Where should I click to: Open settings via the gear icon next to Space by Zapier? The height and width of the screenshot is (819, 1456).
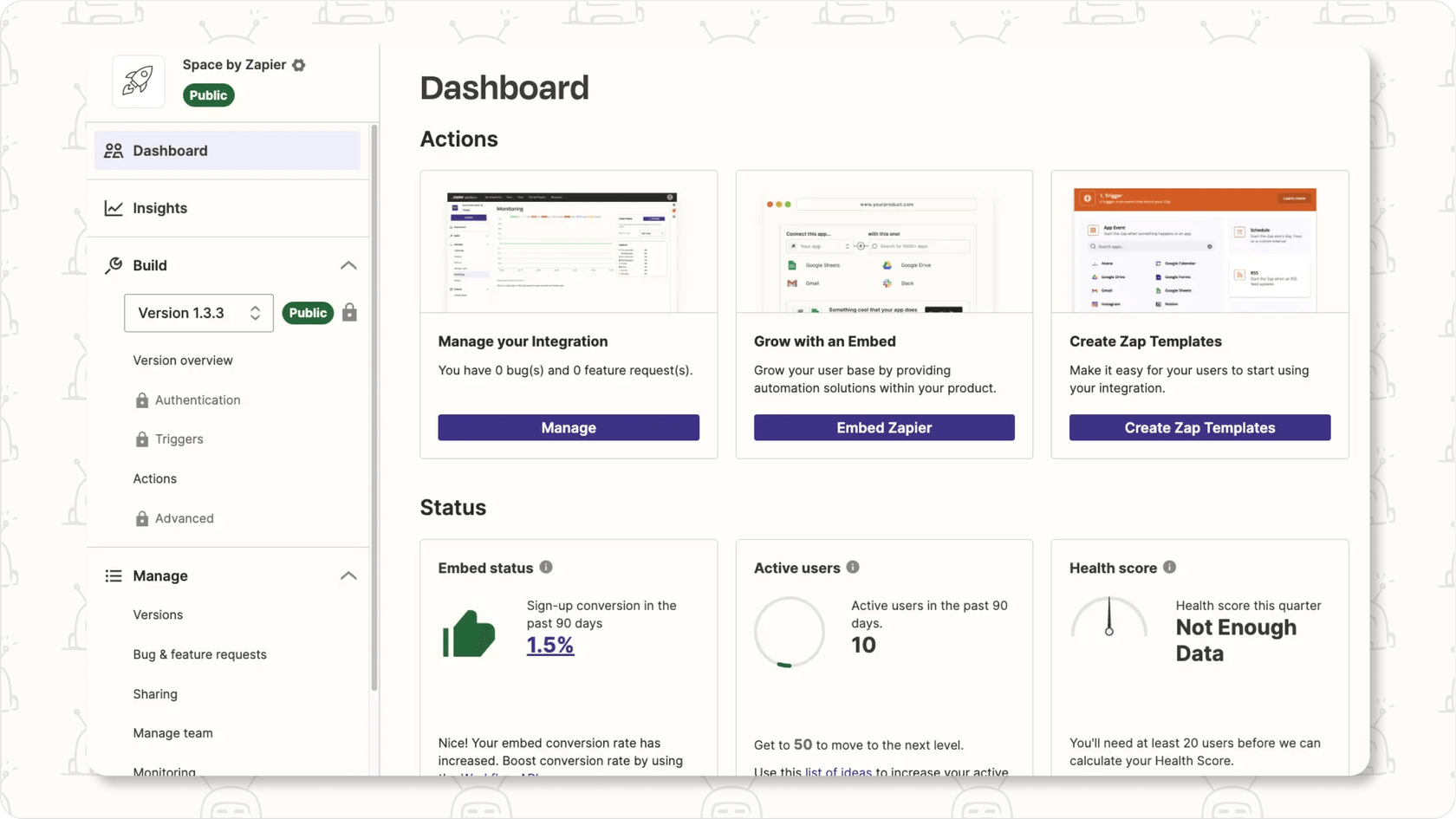(x=298, y=64)
